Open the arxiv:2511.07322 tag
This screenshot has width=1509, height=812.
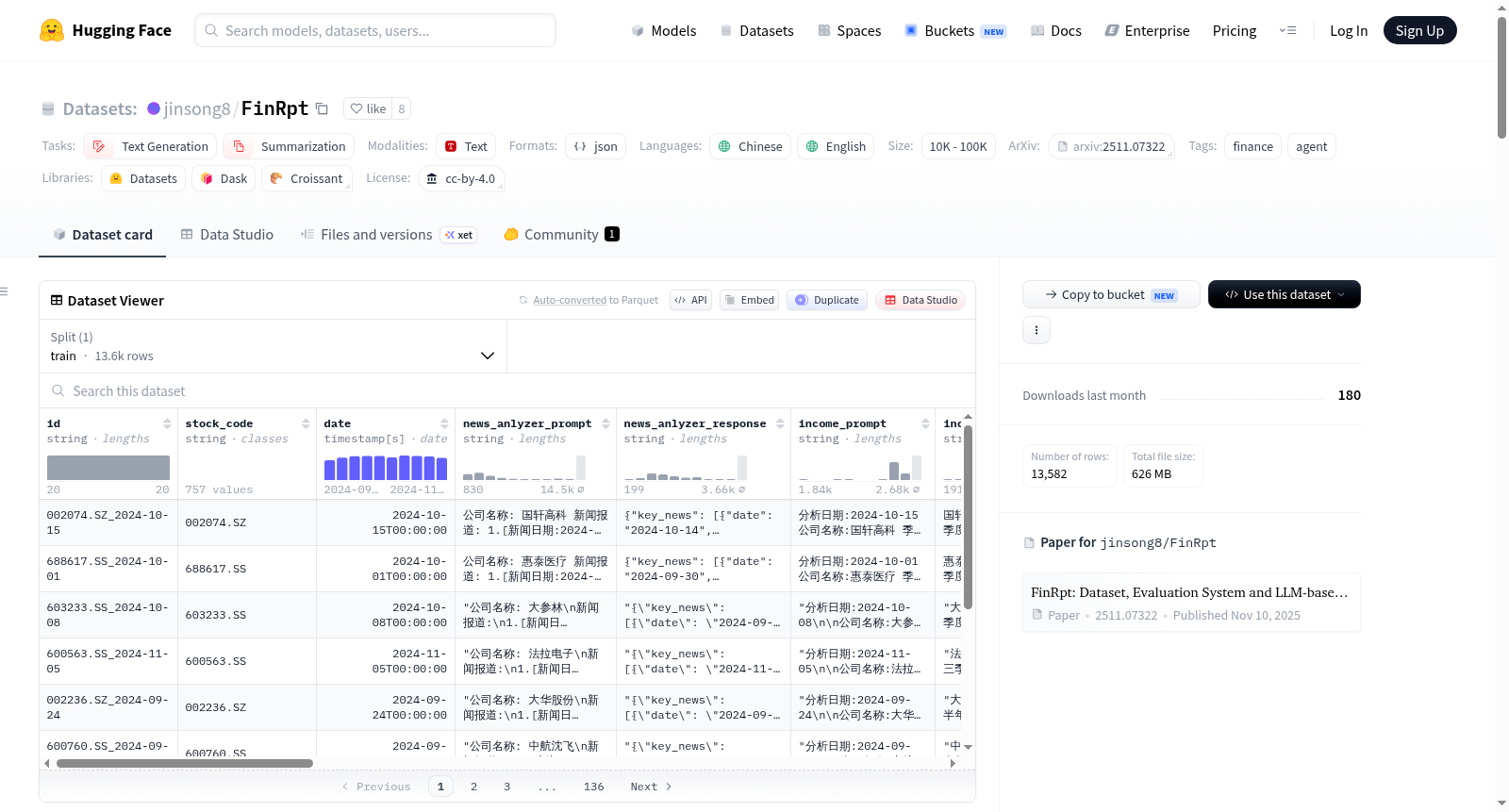pos(1111,146)
